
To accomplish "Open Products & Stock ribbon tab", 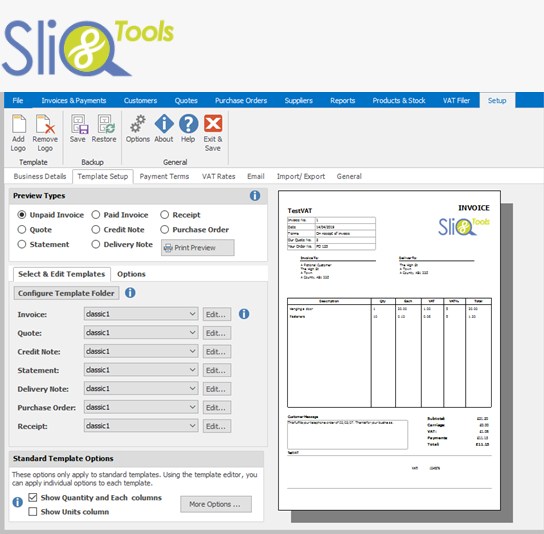I will (x=399, y=101).
